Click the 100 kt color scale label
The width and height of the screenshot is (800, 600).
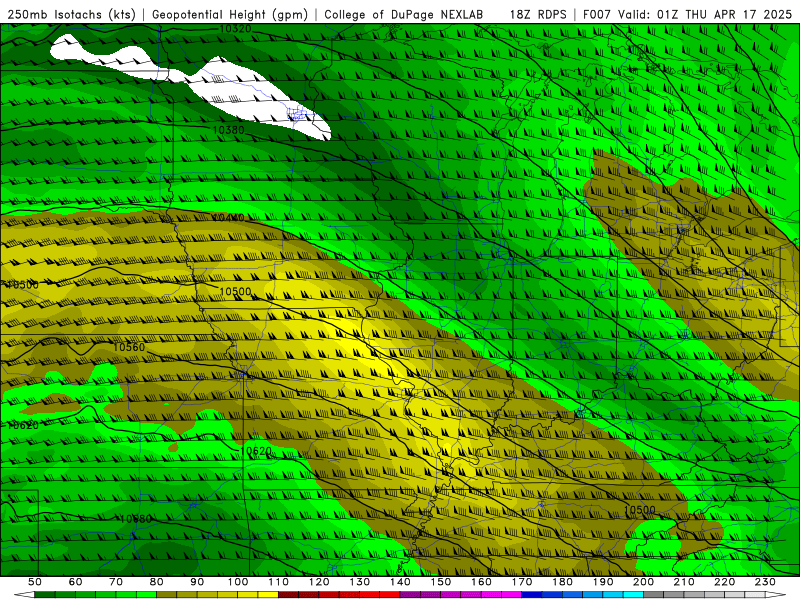tap(238, 582)
